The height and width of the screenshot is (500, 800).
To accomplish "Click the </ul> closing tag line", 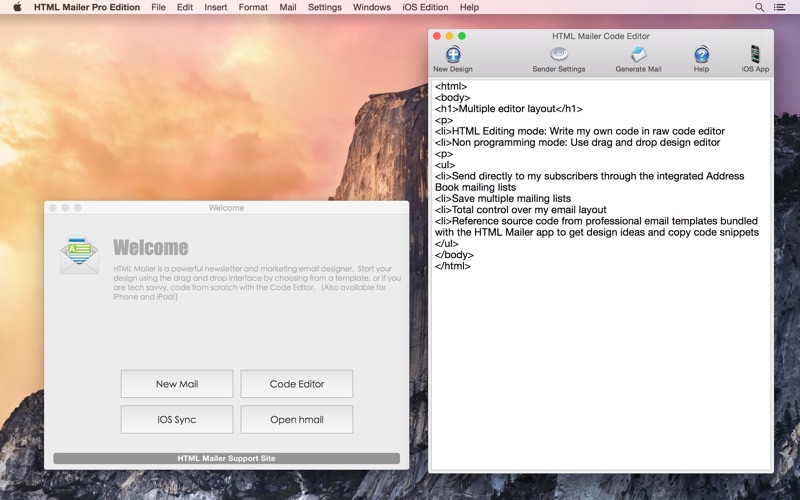I will click(446, 243).
